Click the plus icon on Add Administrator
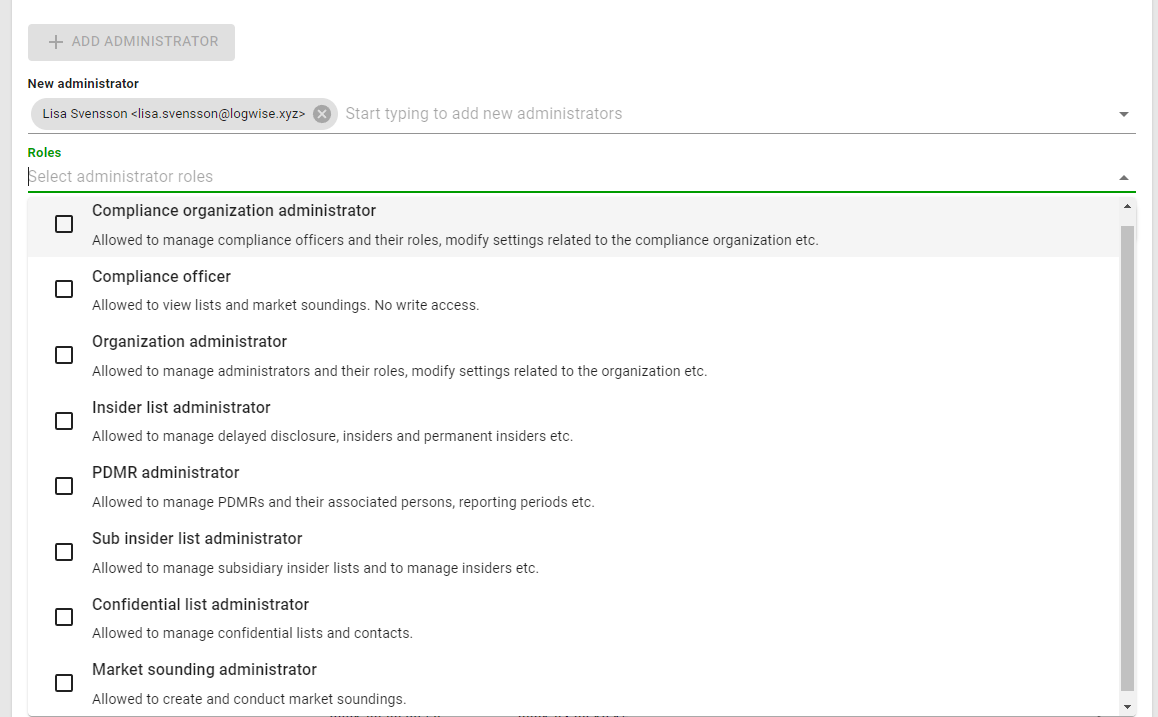The image size is (1158, 717). (55, 42)
